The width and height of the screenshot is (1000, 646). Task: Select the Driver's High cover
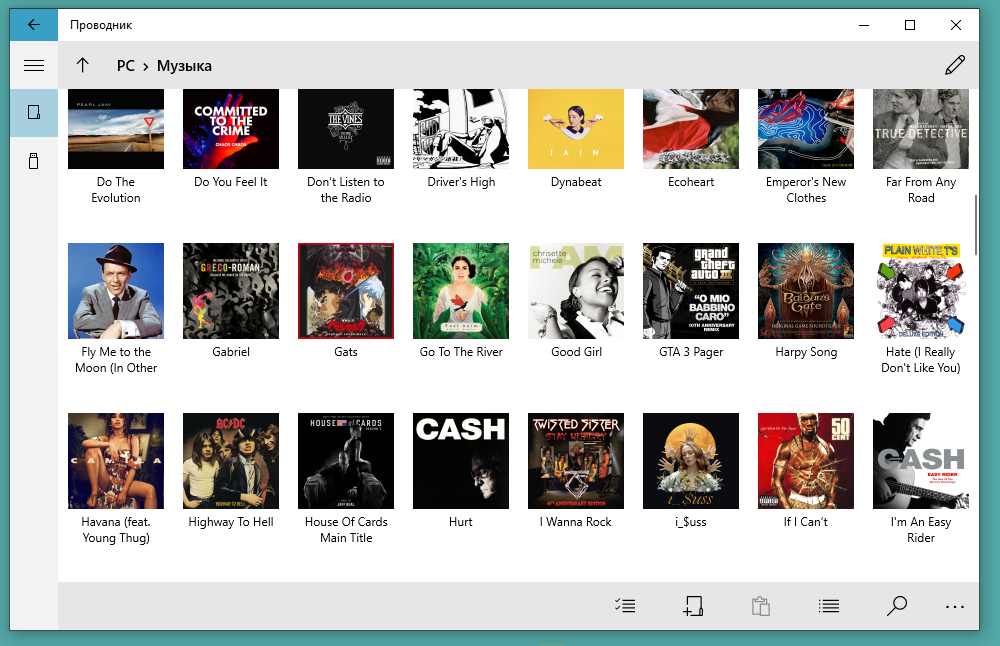tap(461, 129)
